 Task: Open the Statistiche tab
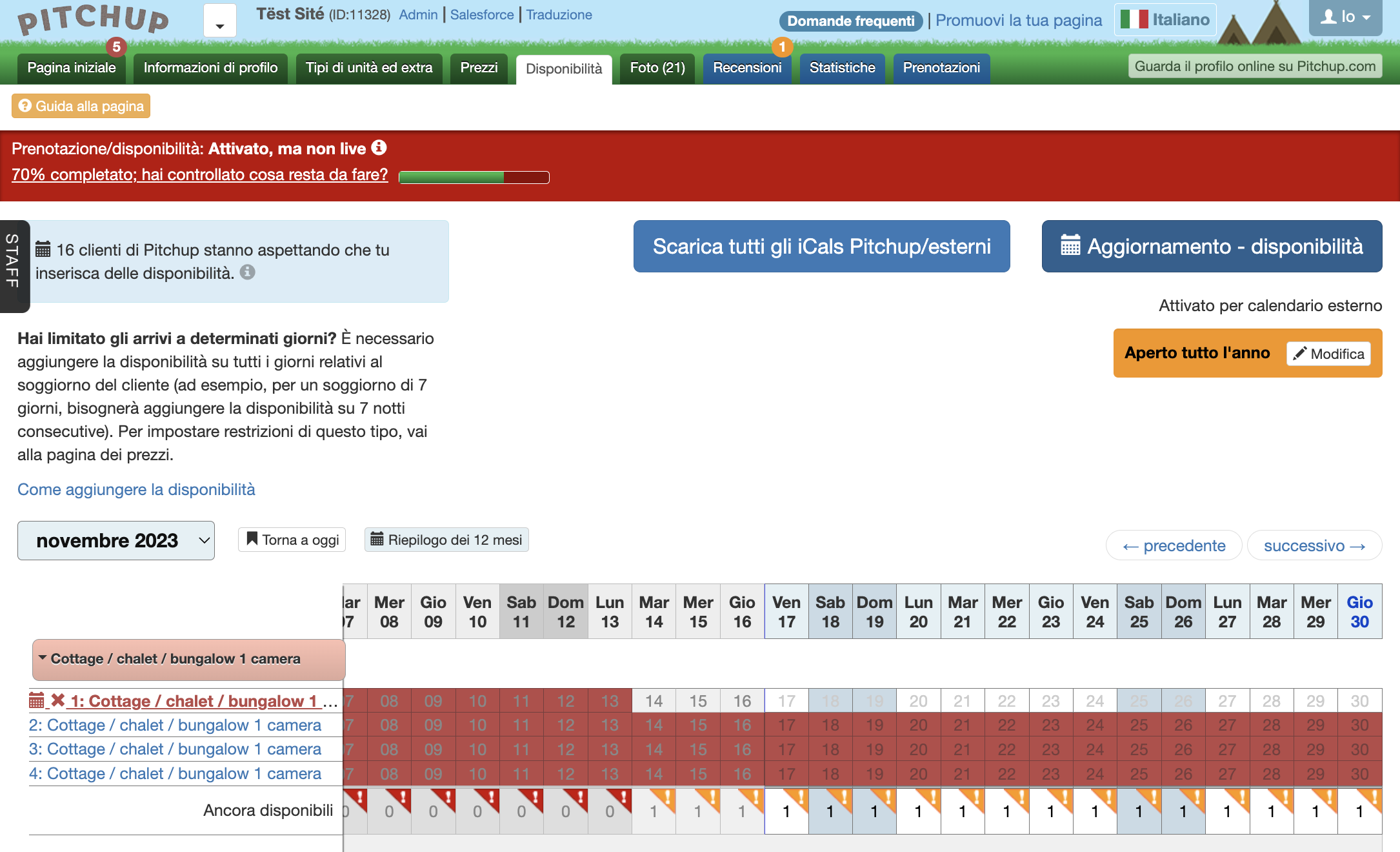coord(842,68)
